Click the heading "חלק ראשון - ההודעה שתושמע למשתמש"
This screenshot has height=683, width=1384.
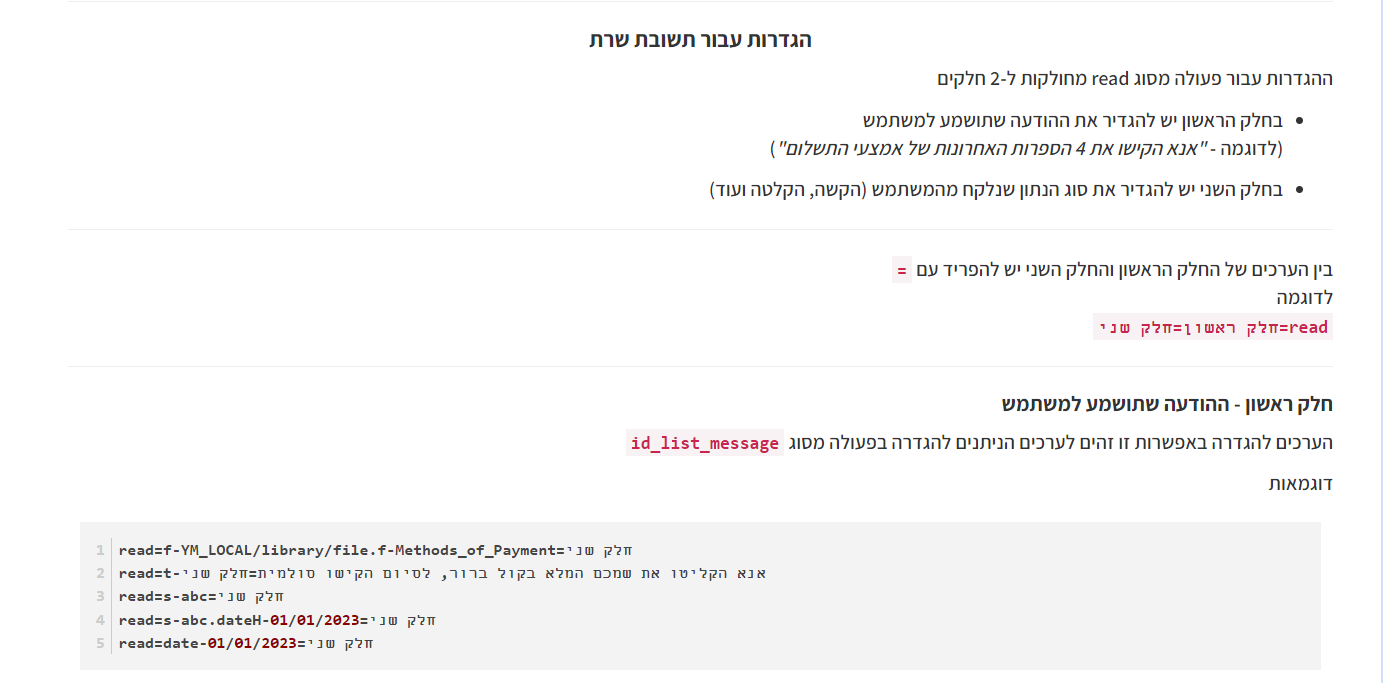tap(1167, 405)
